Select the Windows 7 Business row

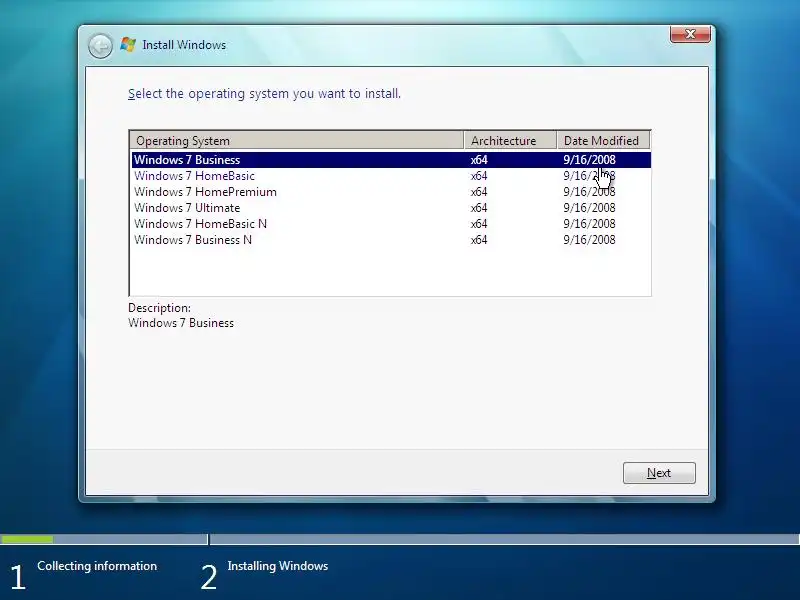(391, 160)
